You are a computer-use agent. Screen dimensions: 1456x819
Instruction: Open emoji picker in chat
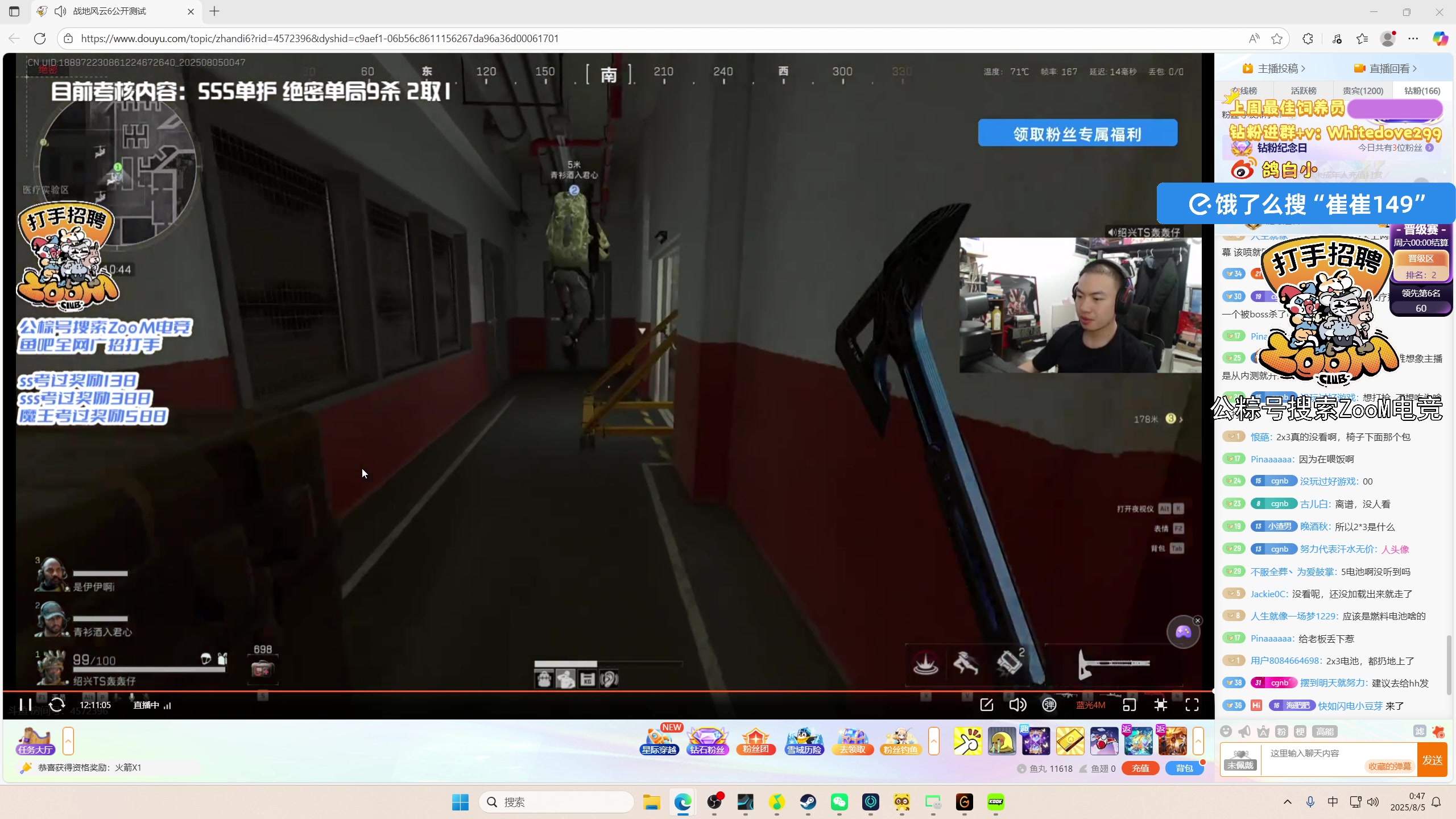click(x=1226, y=731)
